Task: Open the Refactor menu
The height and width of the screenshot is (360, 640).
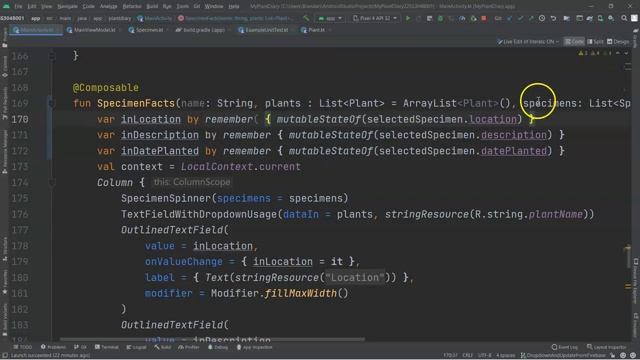Action: click(x=131, y=6)
